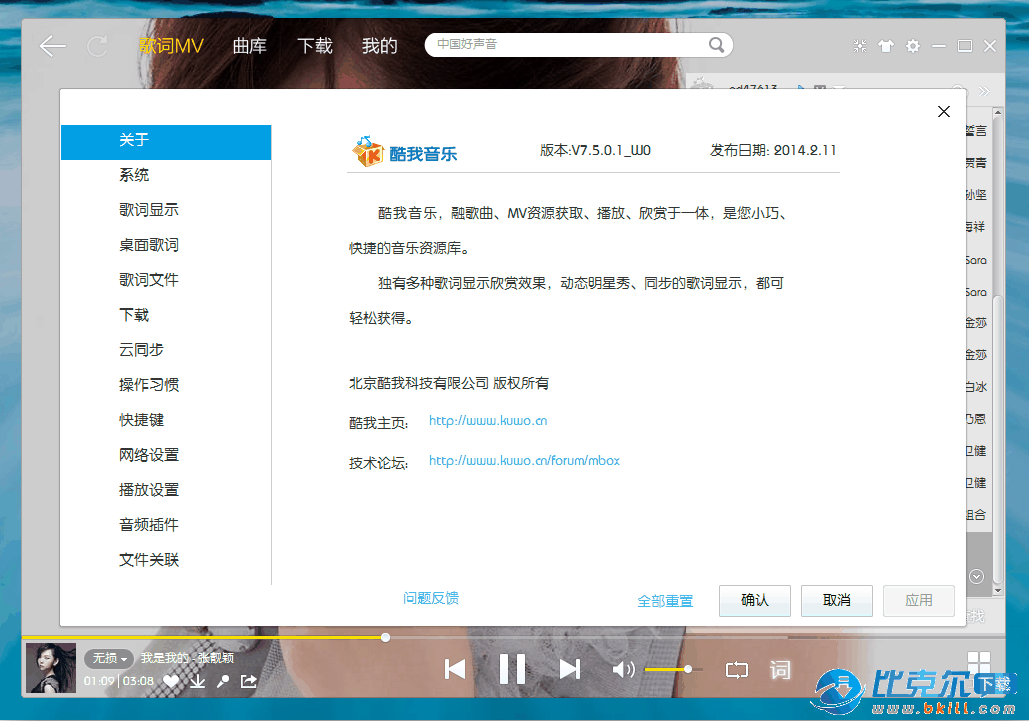Switch to the 曲库 tab
1029x721 pixels.
tap(249, 46)
